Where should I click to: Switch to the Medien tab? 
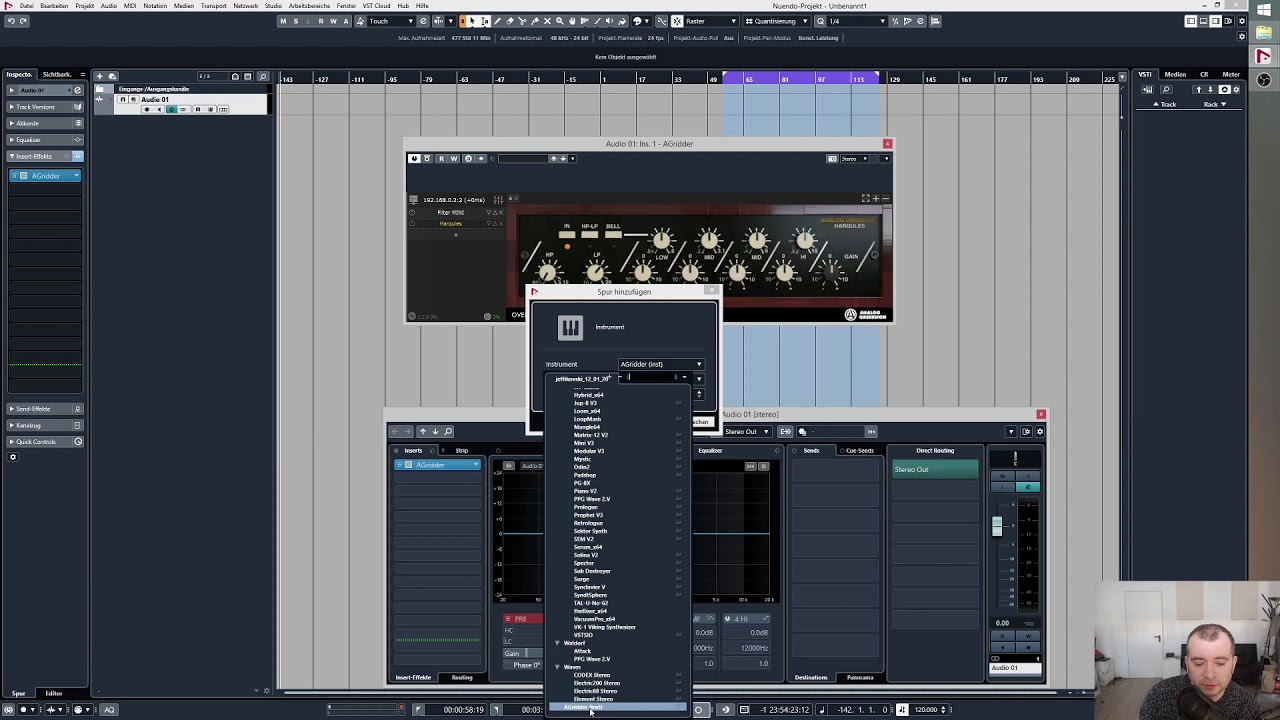pyautogui.click(x=1175, y=75)
